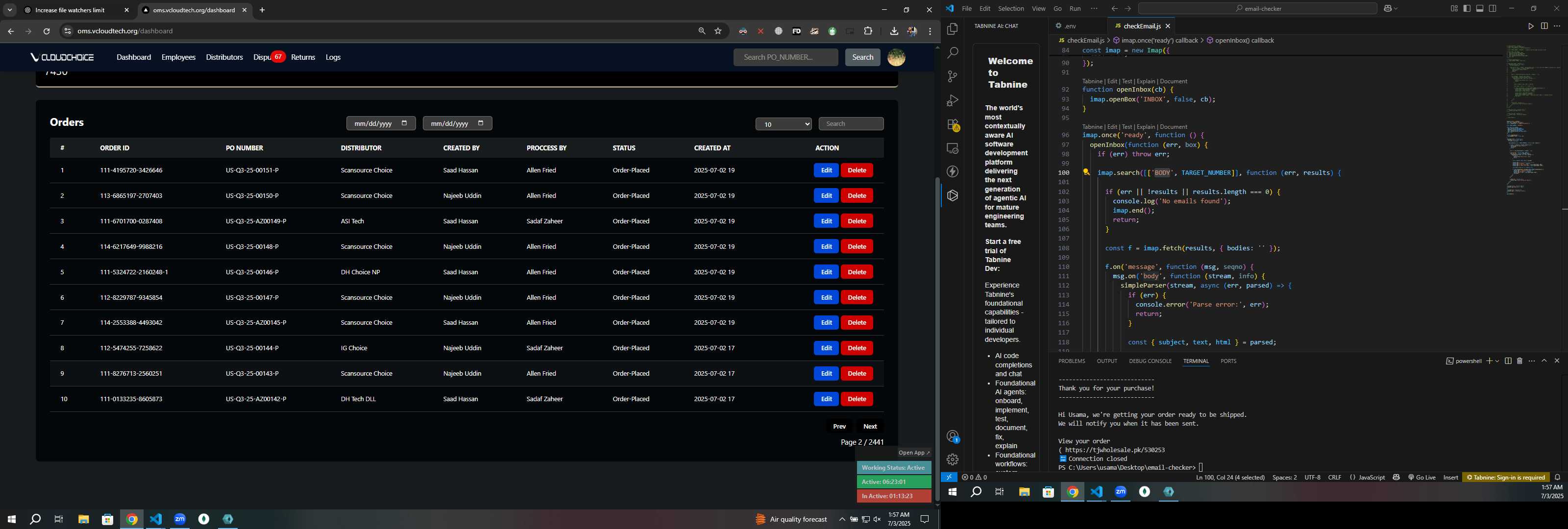The width and height of the screenshot is (1568, 529).
Task: Delete order 113-6865197-2707403
Action: pyautogui.click(x=857, y=195)
